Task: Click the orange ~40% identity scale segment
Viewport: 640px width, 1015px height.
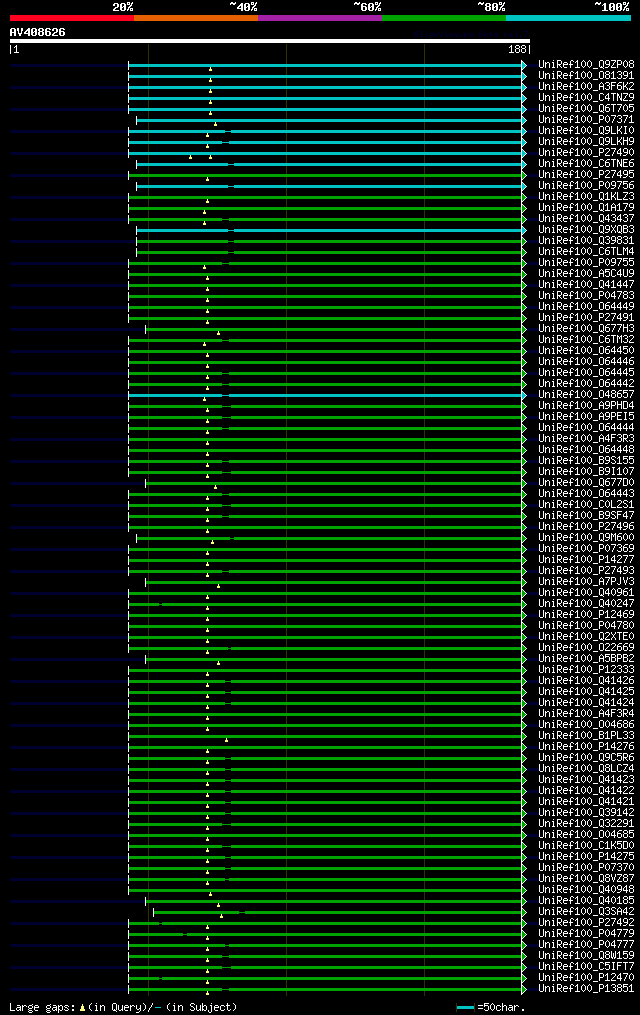Action: tap(196, 18)
